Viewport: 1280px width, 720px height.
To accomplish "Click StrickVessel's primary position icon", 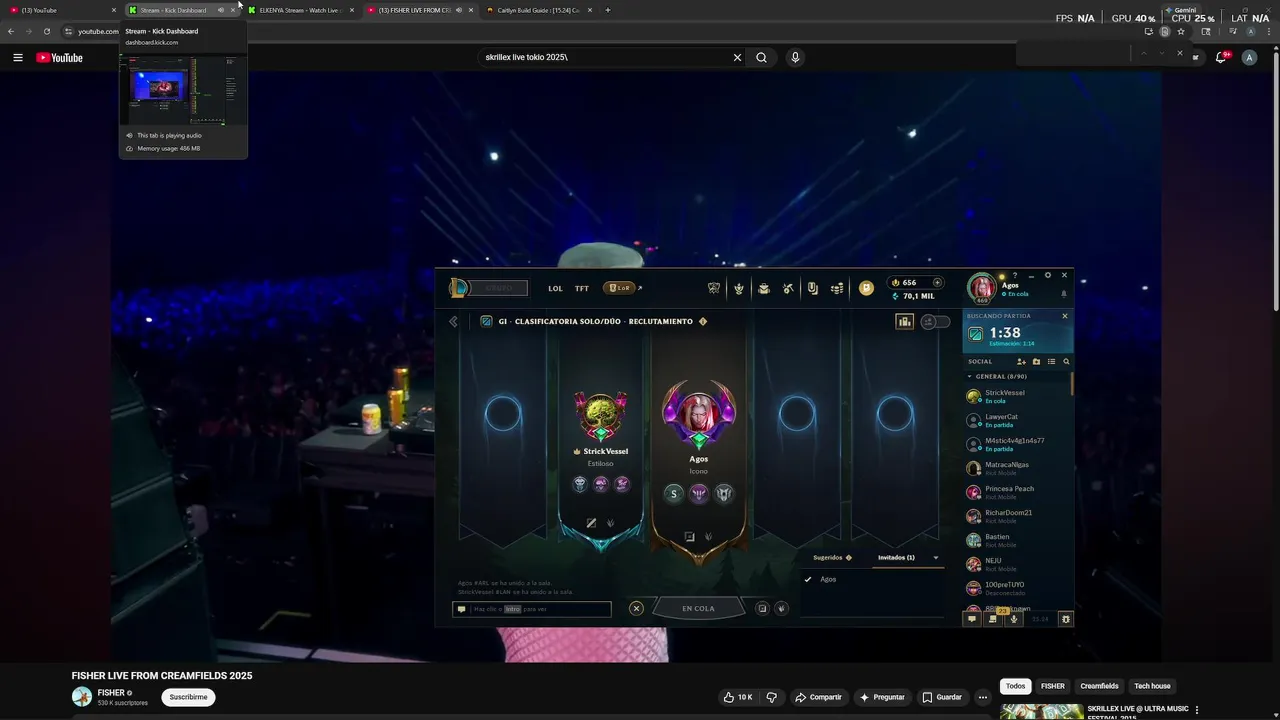I will pos(591,523).
